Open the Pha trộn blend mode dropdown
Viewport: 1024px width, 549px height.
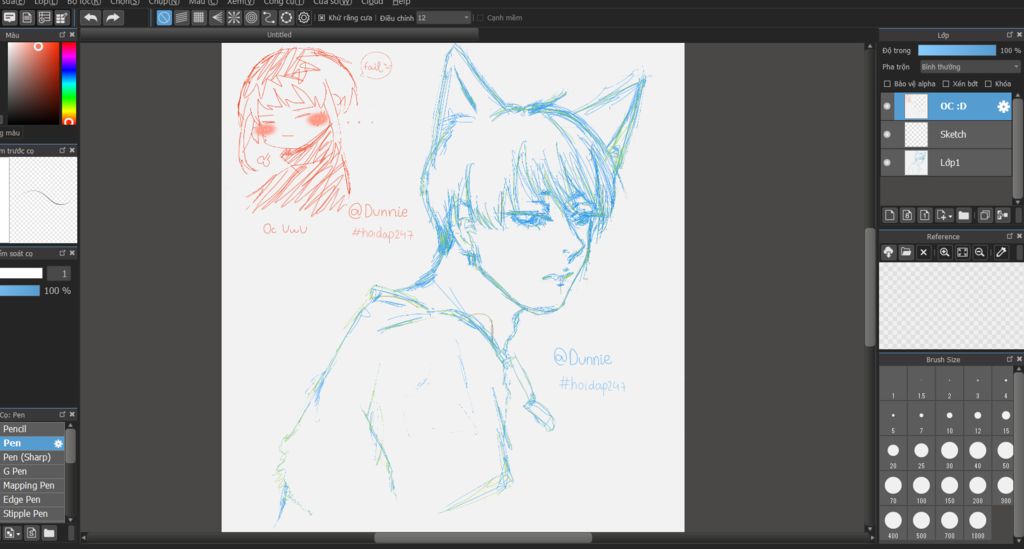pos(969,67)
